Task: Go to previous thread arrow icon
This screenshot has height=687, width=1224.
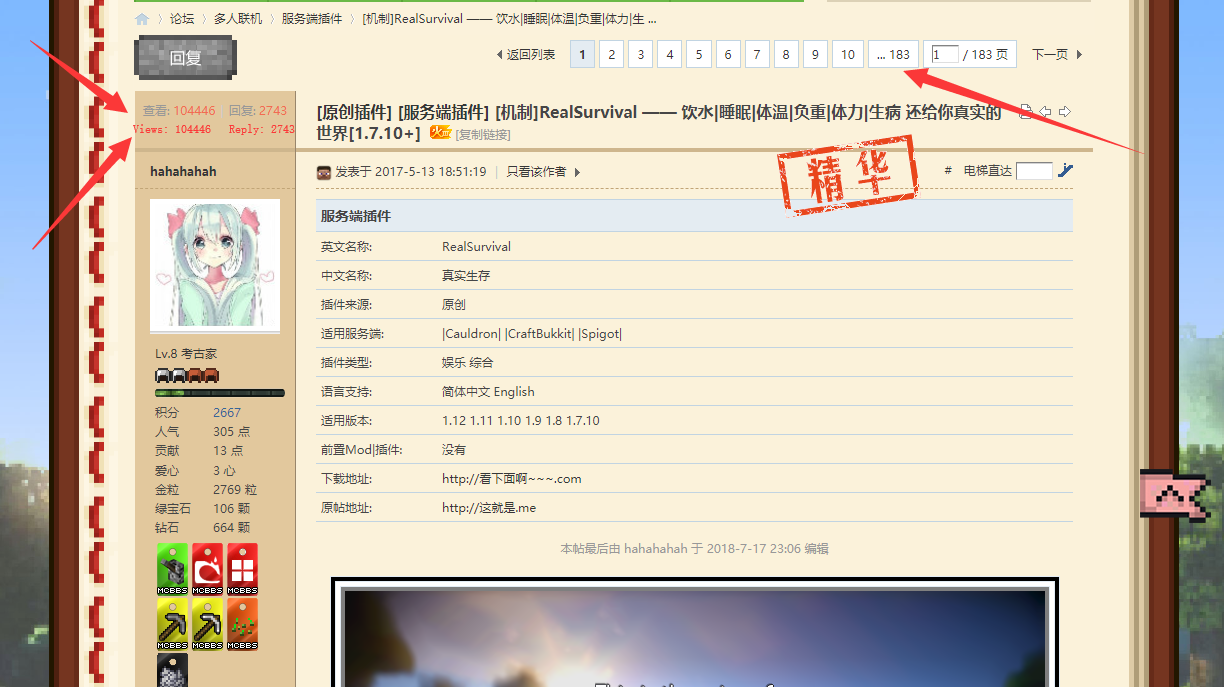Action: click(1045, 112)
